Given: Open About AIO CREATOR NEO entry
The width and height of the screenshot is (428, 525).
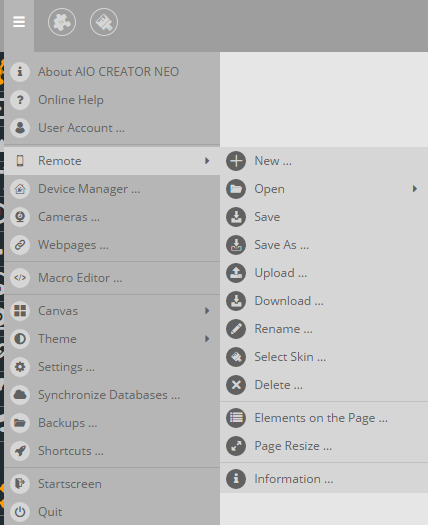Looking at the screenshot, I should [112, 72].
